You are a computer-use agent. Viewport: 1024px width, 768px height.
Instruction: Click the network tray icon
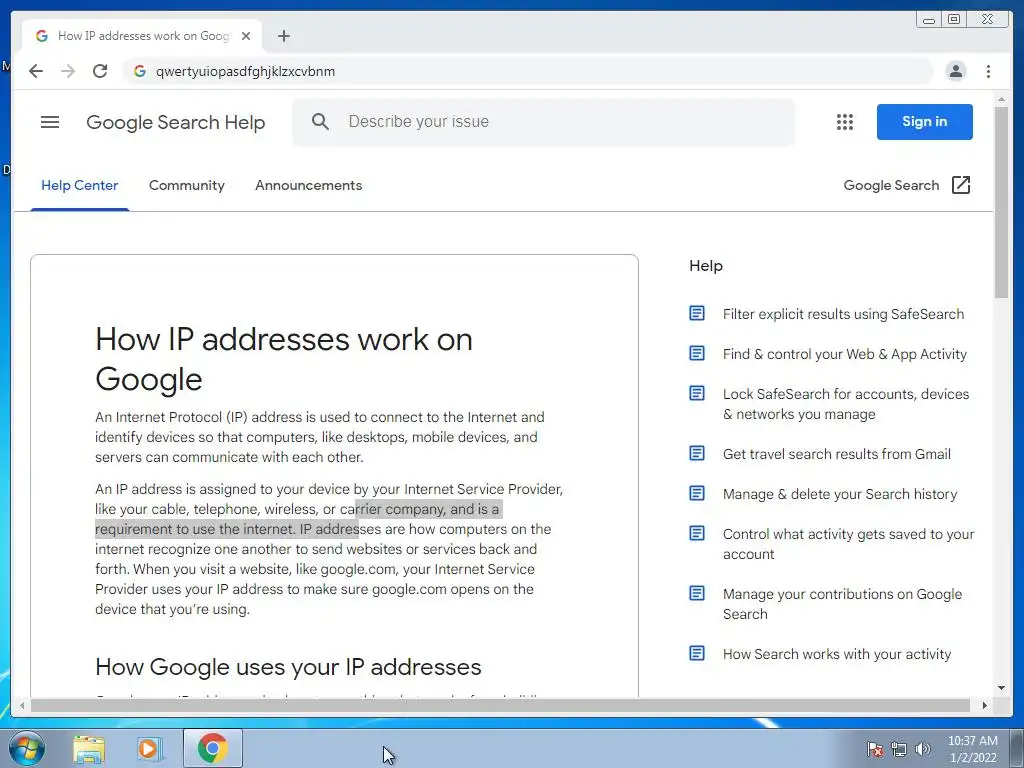899,749
